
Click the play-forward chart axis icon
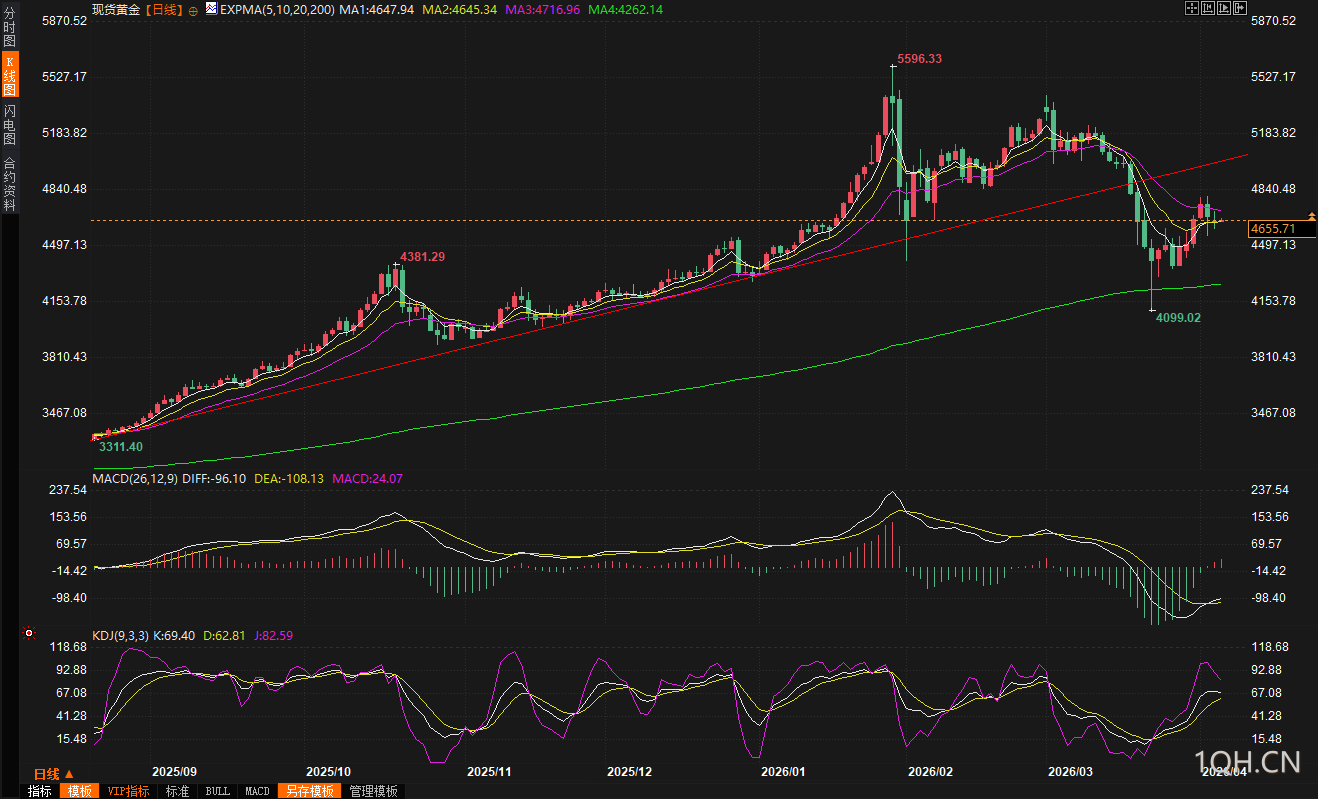pos(1224,8)
